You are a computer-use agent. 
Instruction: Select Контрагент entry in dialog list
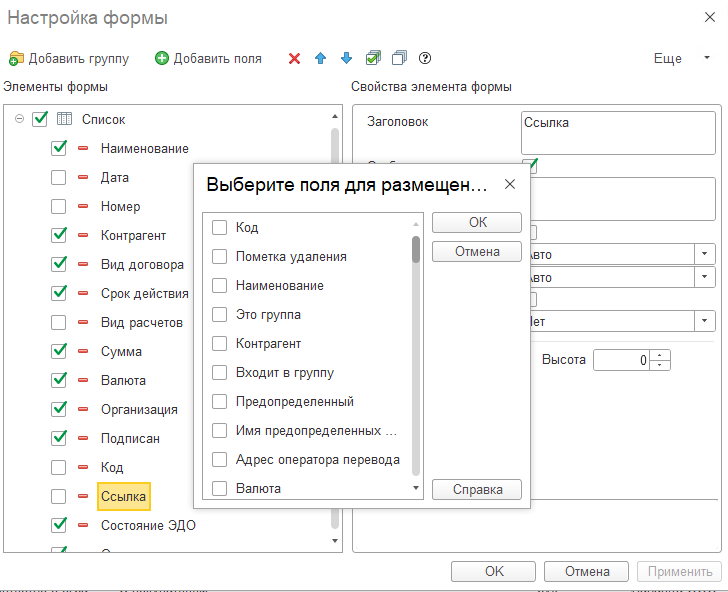click(268, 344)
